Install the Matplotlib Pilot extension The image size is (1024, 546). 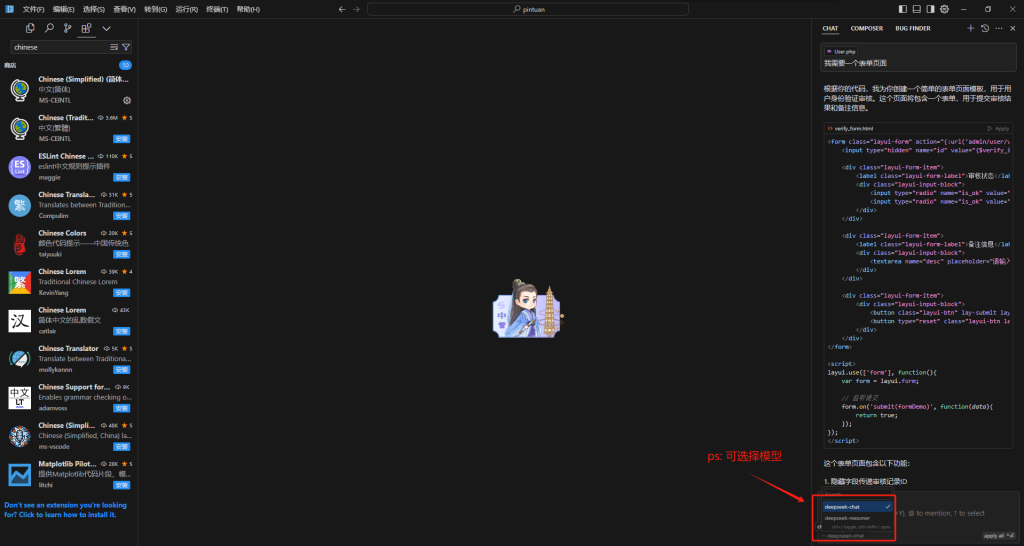[x=121, y=485]
